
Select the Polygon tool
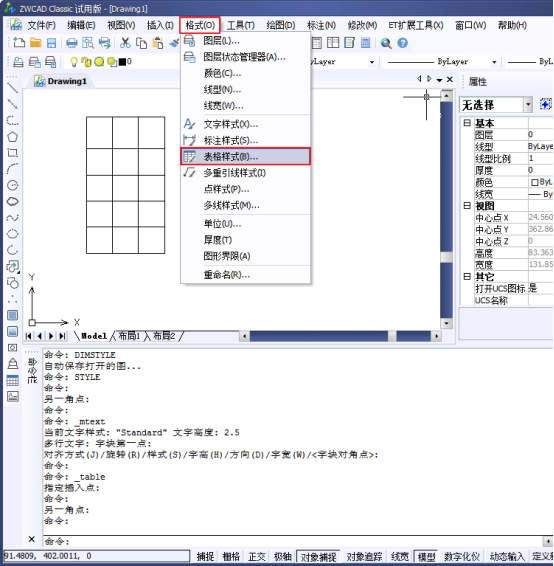point(12,137)
